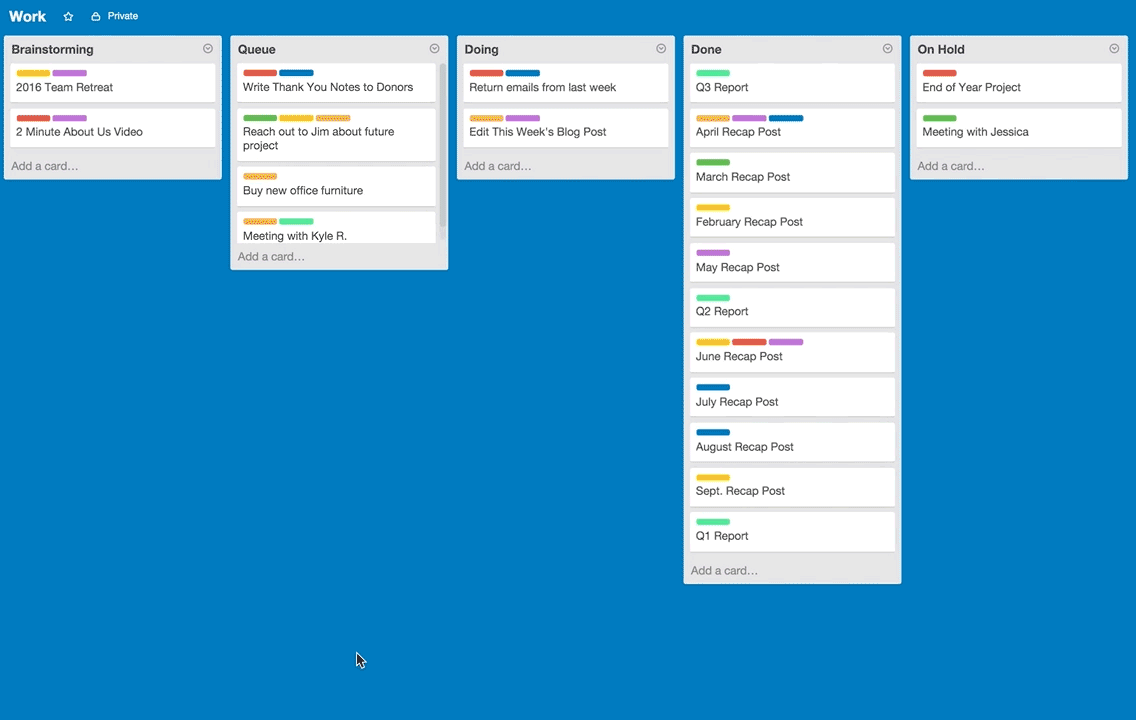Click the Doing list title
The image size is (1136, 720).
tap(482, 49)
